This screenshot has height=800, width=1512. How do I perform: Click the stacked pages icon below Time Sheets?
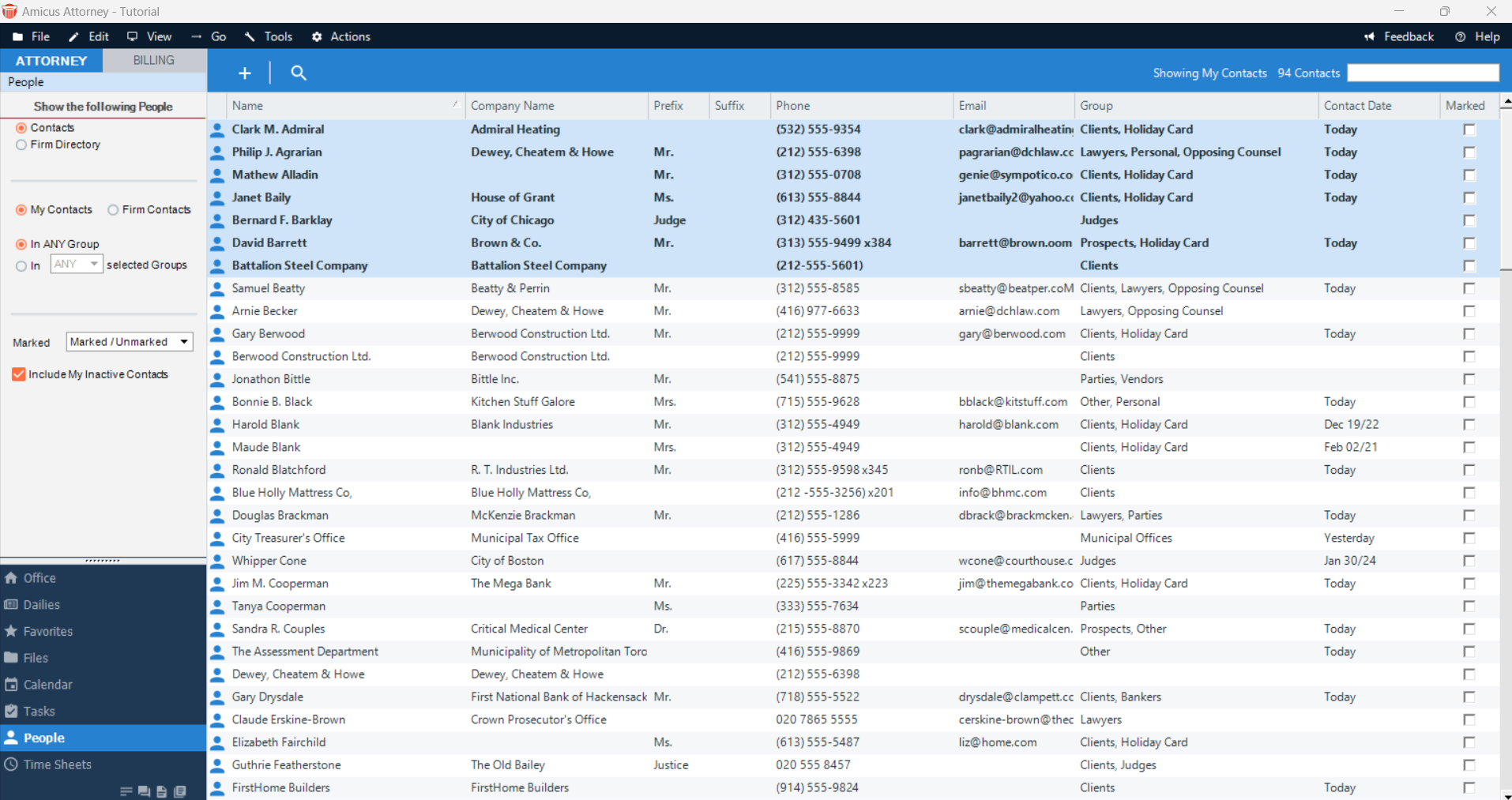180,791
